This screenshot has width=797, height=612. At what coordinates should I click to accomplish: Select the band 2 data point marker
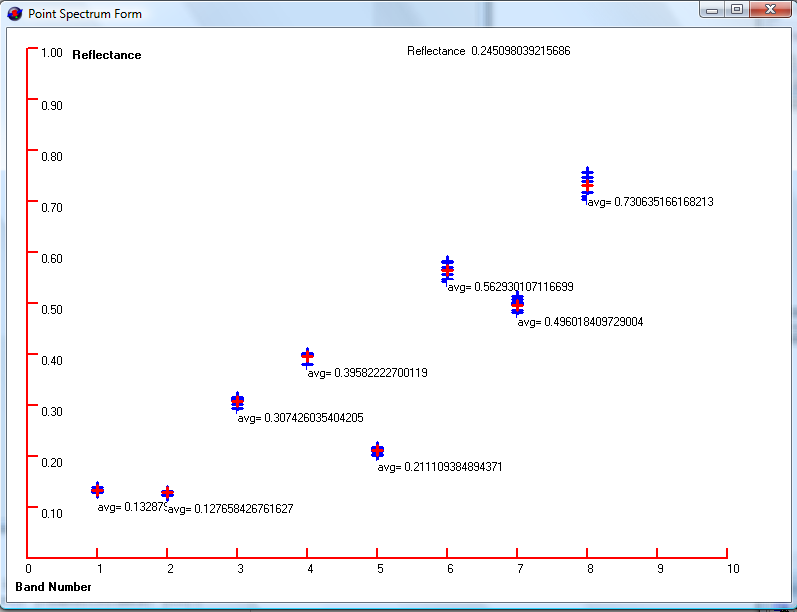[167, 493]
